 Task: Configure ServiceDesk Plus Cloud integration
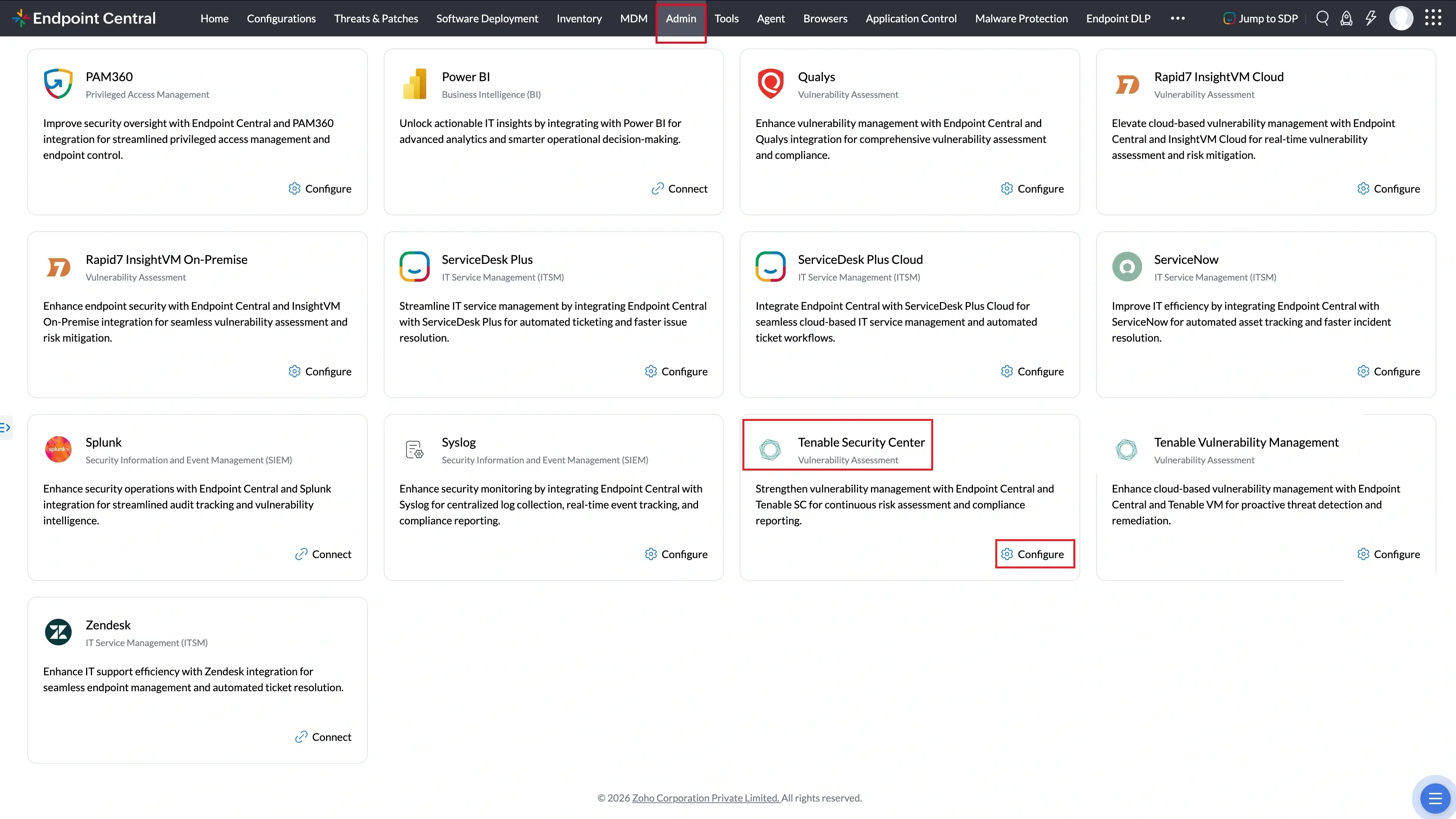pos(1032,371)
